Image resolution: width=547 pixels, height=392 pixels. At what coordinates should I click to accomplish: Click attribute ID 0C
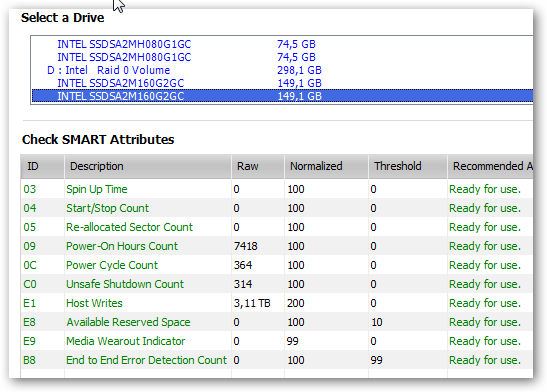[x=30, y=265]
